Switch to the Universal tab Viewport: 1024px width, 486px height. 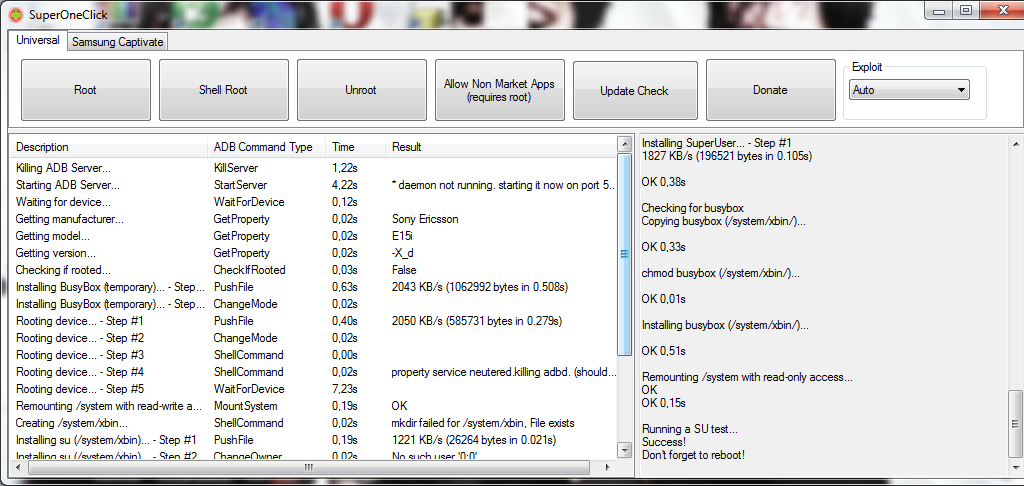tap(38, 40)
